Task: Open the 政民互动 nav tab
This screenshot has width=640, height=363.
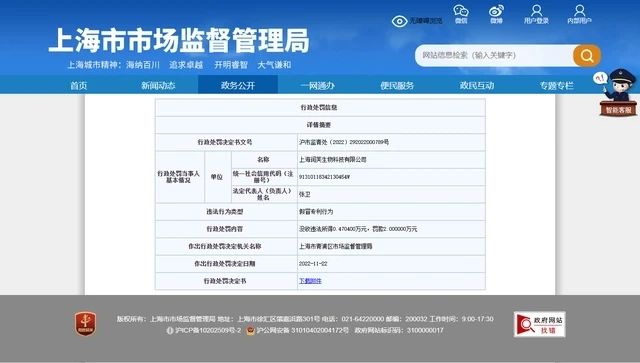Action: coord(477,85)
